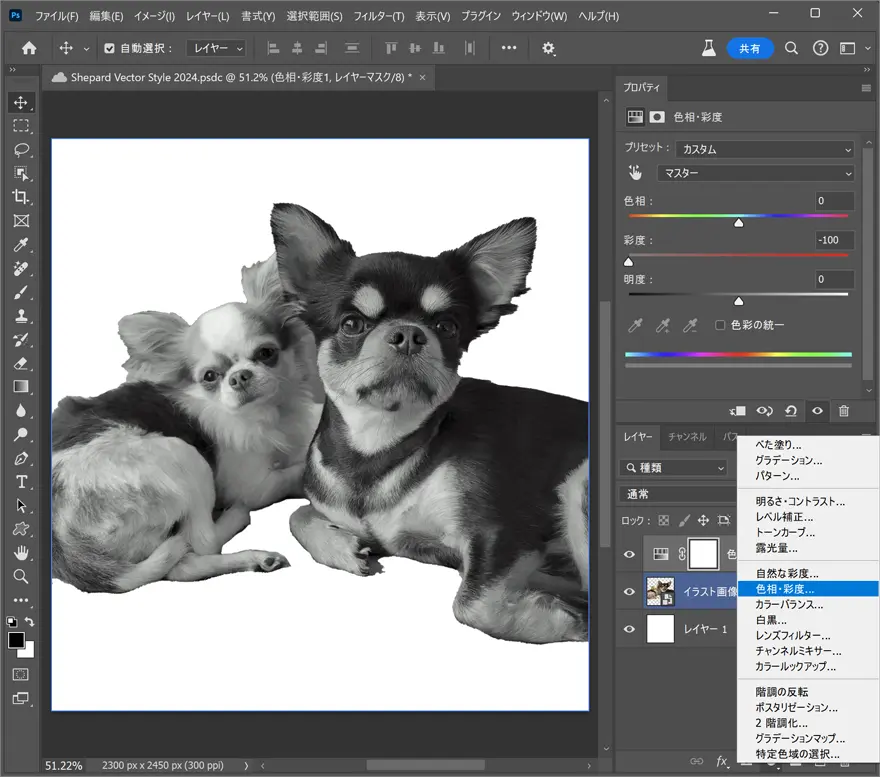Select the Lasso tool
This screenshot has width=880, height=777.
point(21,150)
